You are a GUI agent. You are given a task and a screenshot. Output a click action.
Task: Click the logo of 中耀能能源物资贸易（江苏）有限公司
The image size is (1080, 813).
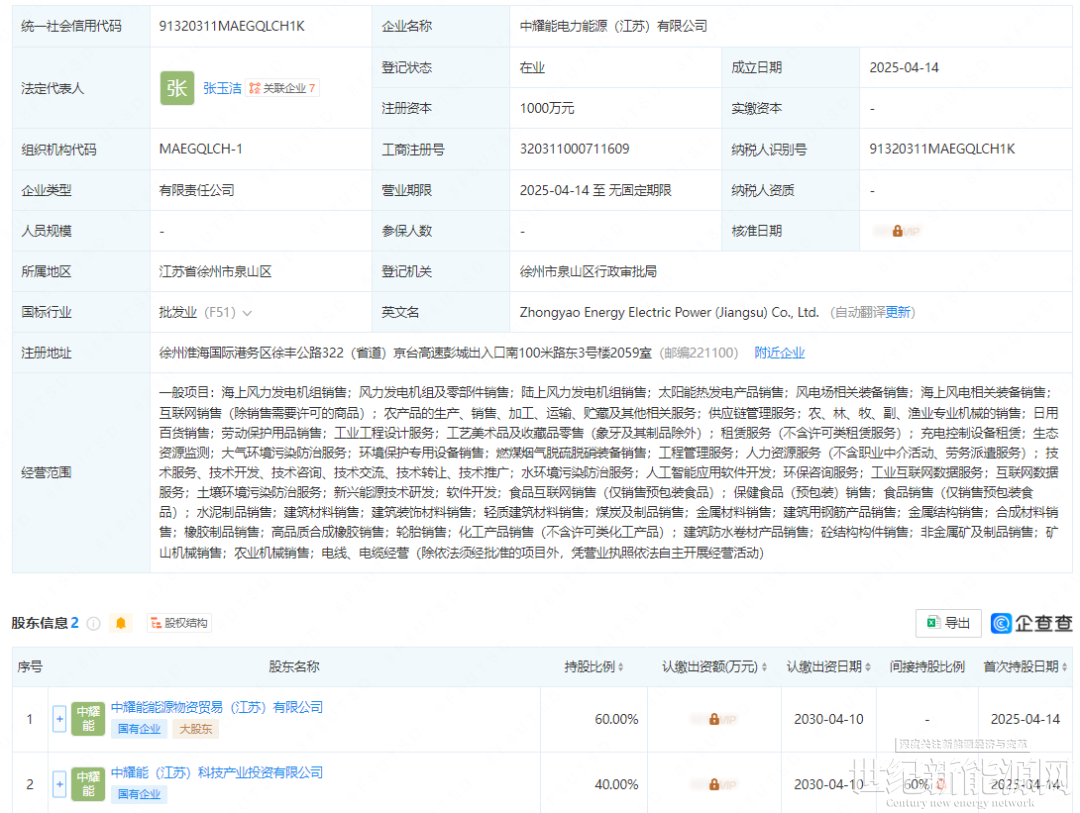88,719
